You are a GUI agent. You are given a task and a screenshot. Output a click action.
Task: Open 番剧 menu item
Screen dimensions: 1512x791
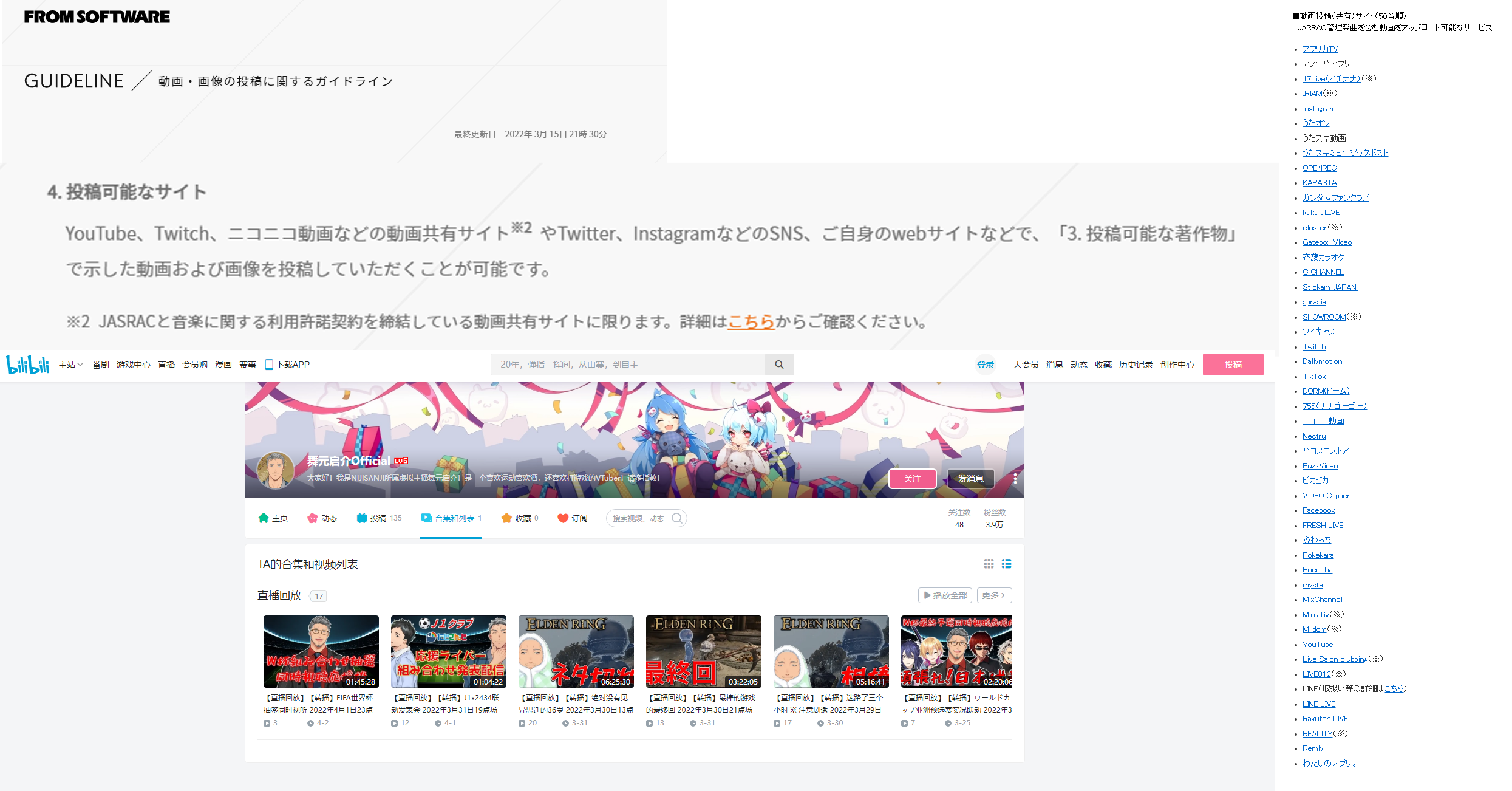100,365
